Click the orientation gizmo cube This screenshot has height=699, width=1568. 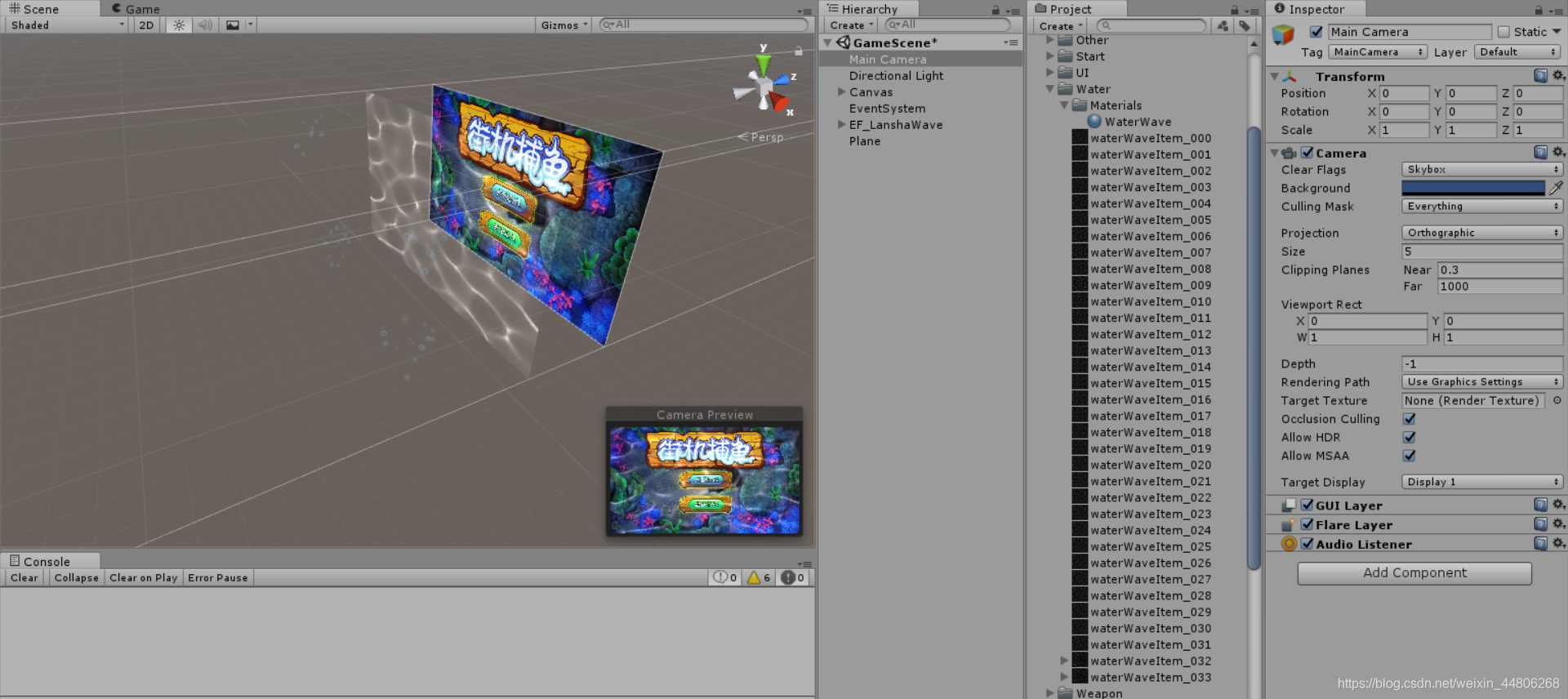[x=764, y=87]
